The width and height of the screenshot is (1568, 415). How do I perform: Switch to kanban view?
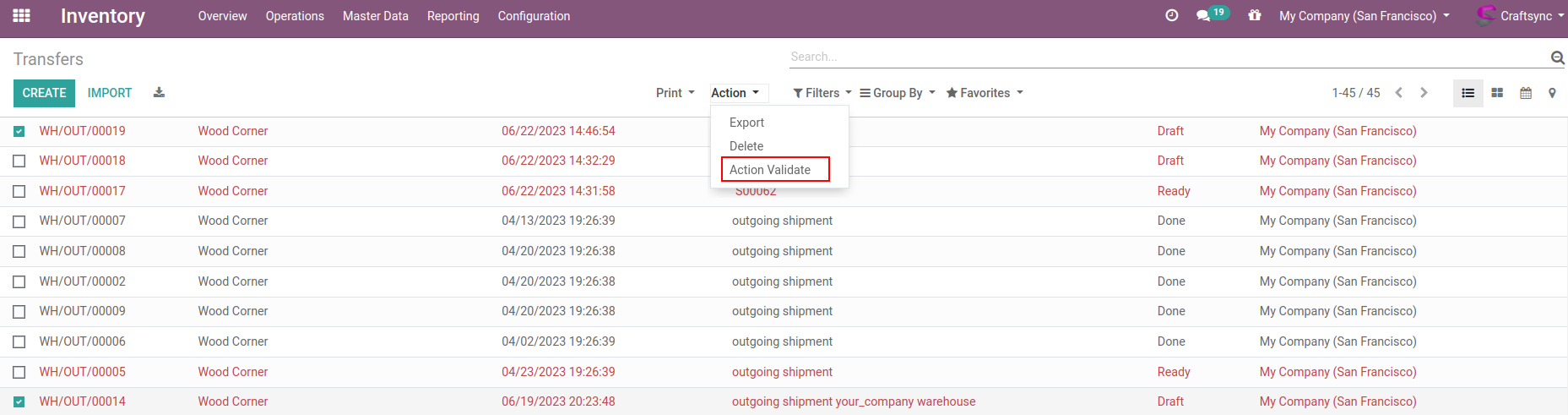(x=1497, y=93)
